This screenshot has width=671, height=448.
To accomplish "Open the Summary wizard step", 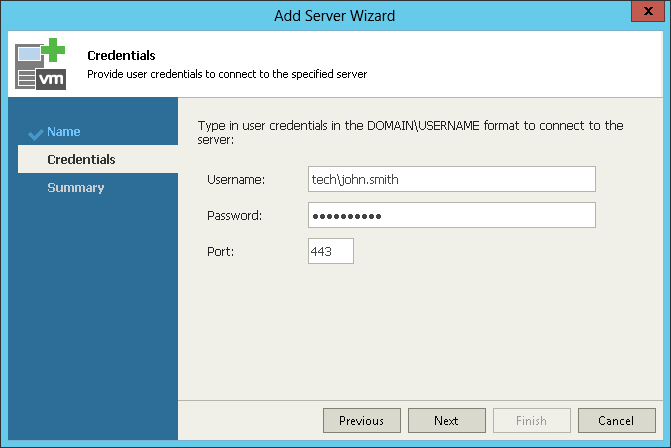I will pos(76,187).
